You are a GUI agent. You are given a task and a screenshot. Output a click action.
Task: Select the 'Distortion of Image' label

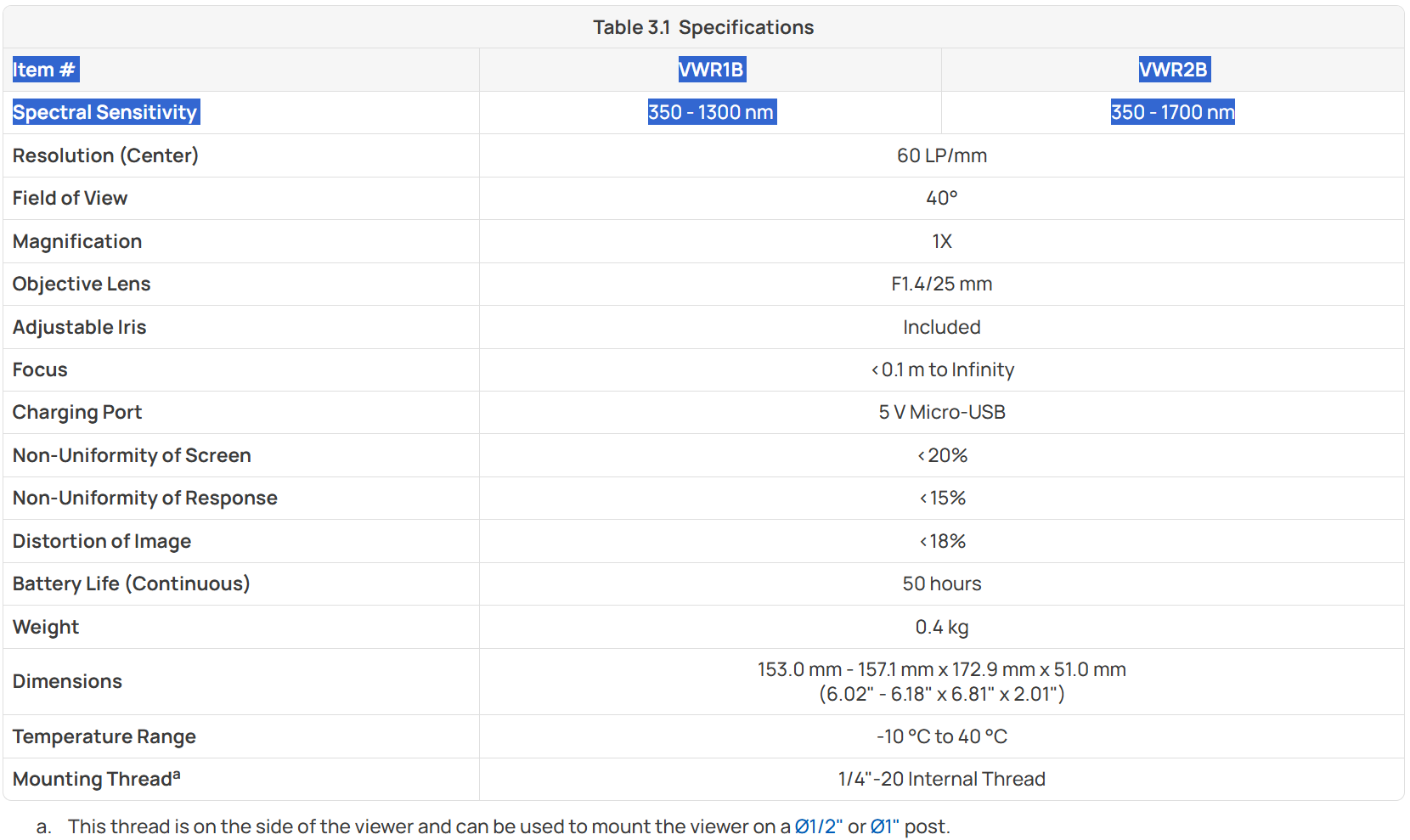coord(102,541)
